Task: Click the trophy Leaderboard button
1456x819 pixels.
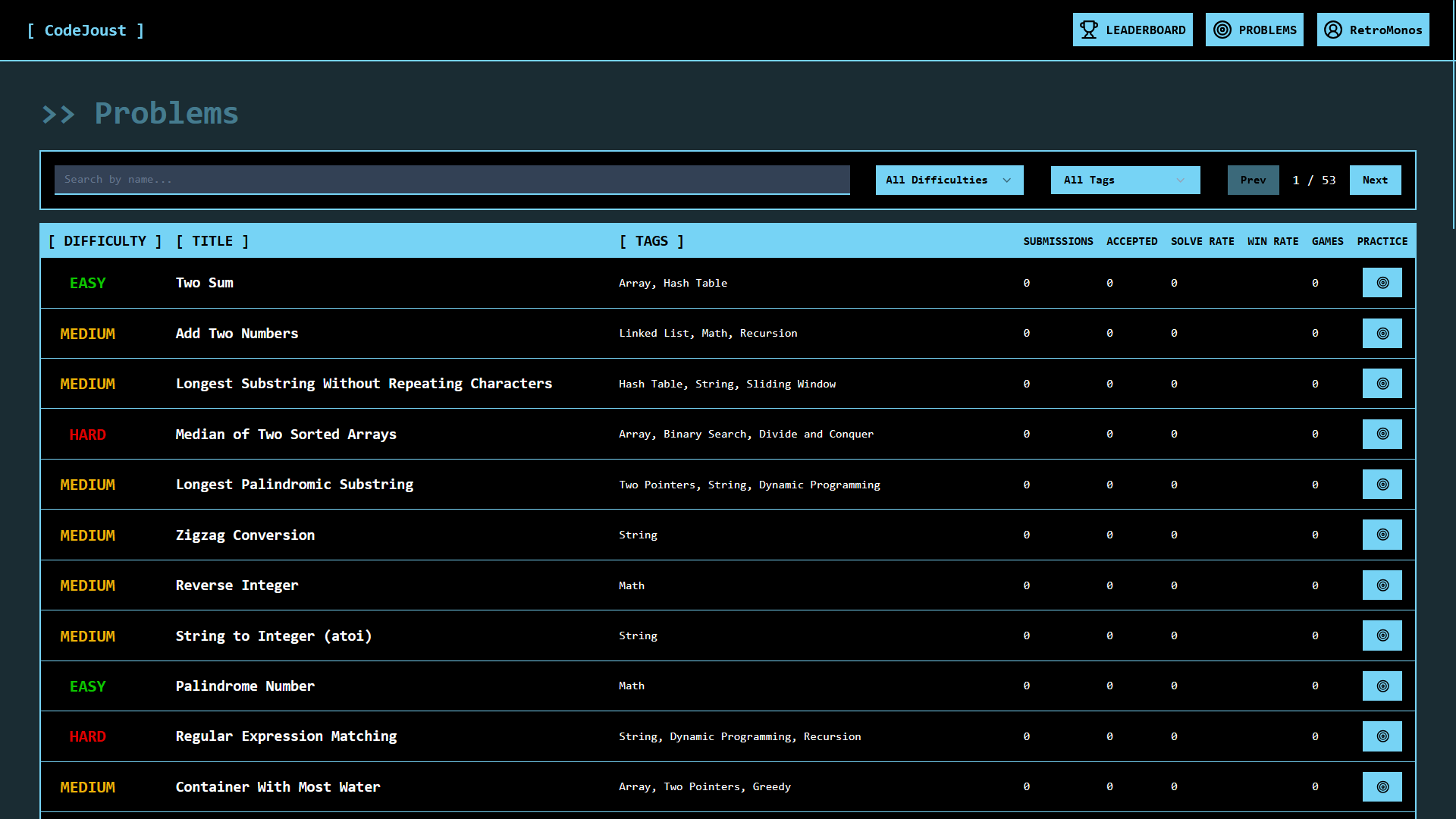Action: click(1132, 30)
